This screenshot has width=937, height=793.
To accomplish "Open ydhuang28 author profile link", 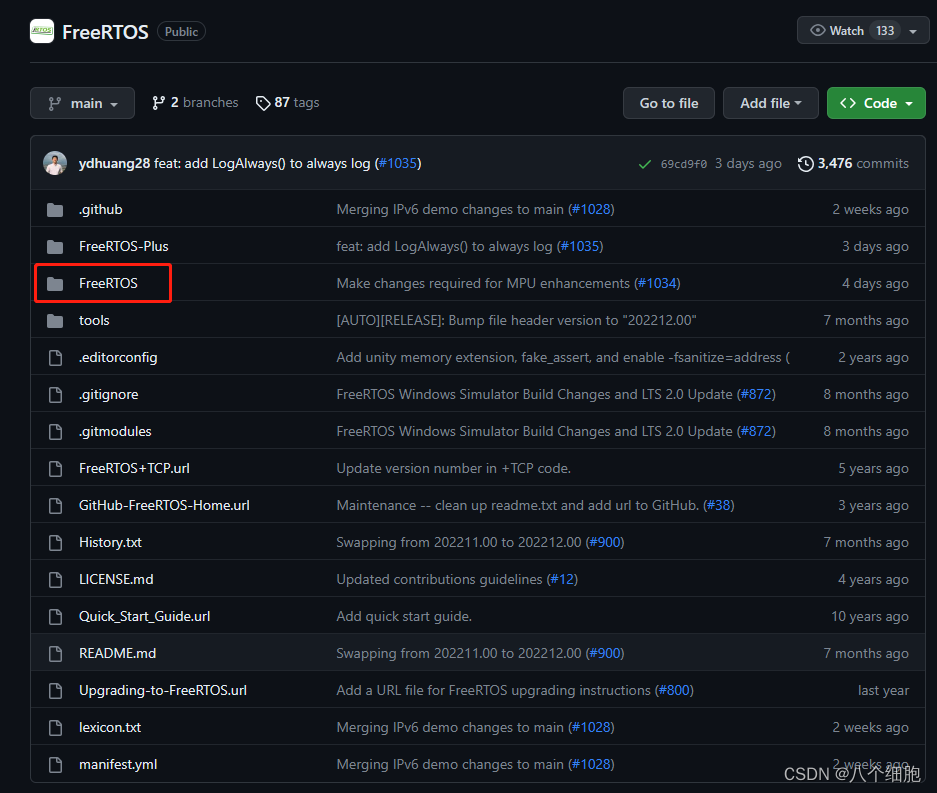I will point(114,163).
